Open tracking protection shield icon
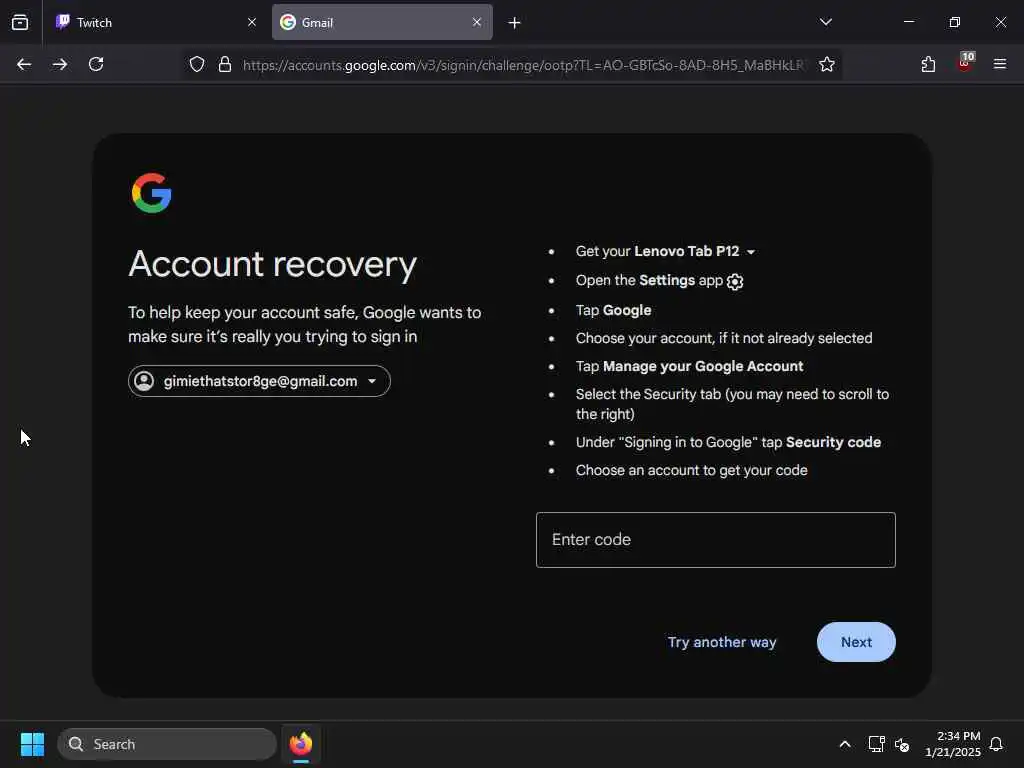 click(x=197, y=64)
